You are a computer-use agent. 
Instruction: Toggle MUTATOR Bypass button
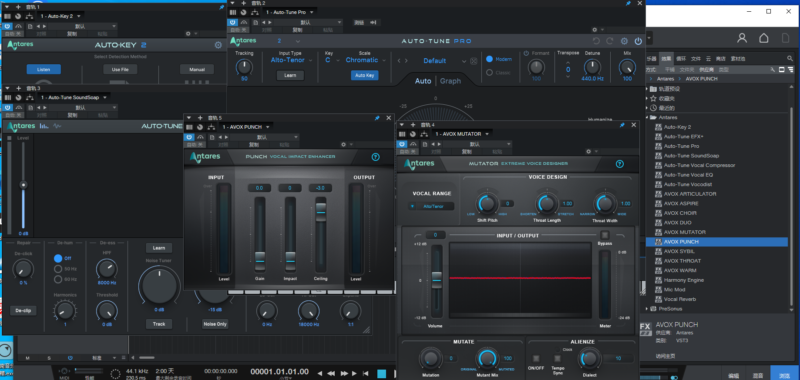[605, 235]
